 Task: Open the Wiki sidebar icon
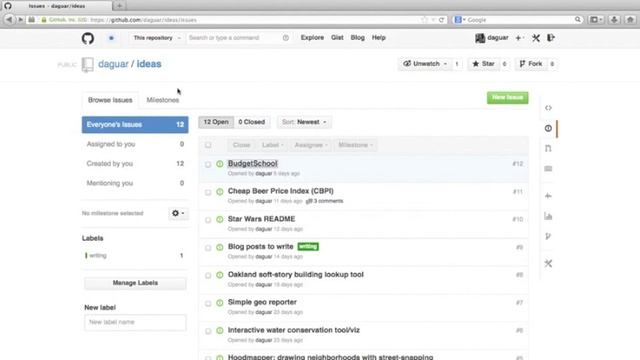tap(548, 169)
